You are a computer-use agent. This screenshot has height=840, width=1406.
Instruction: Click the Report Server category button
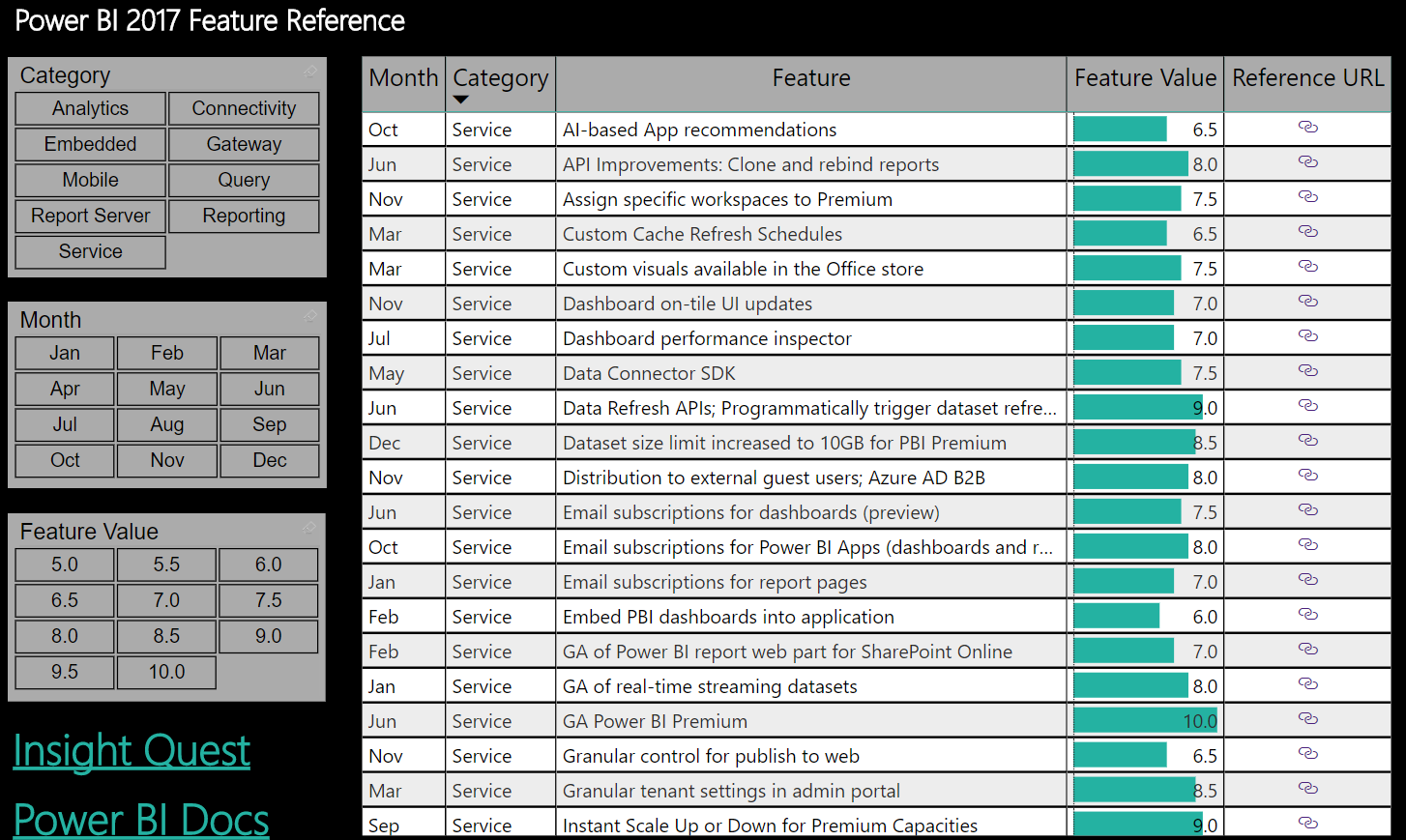tap(90, 217)
